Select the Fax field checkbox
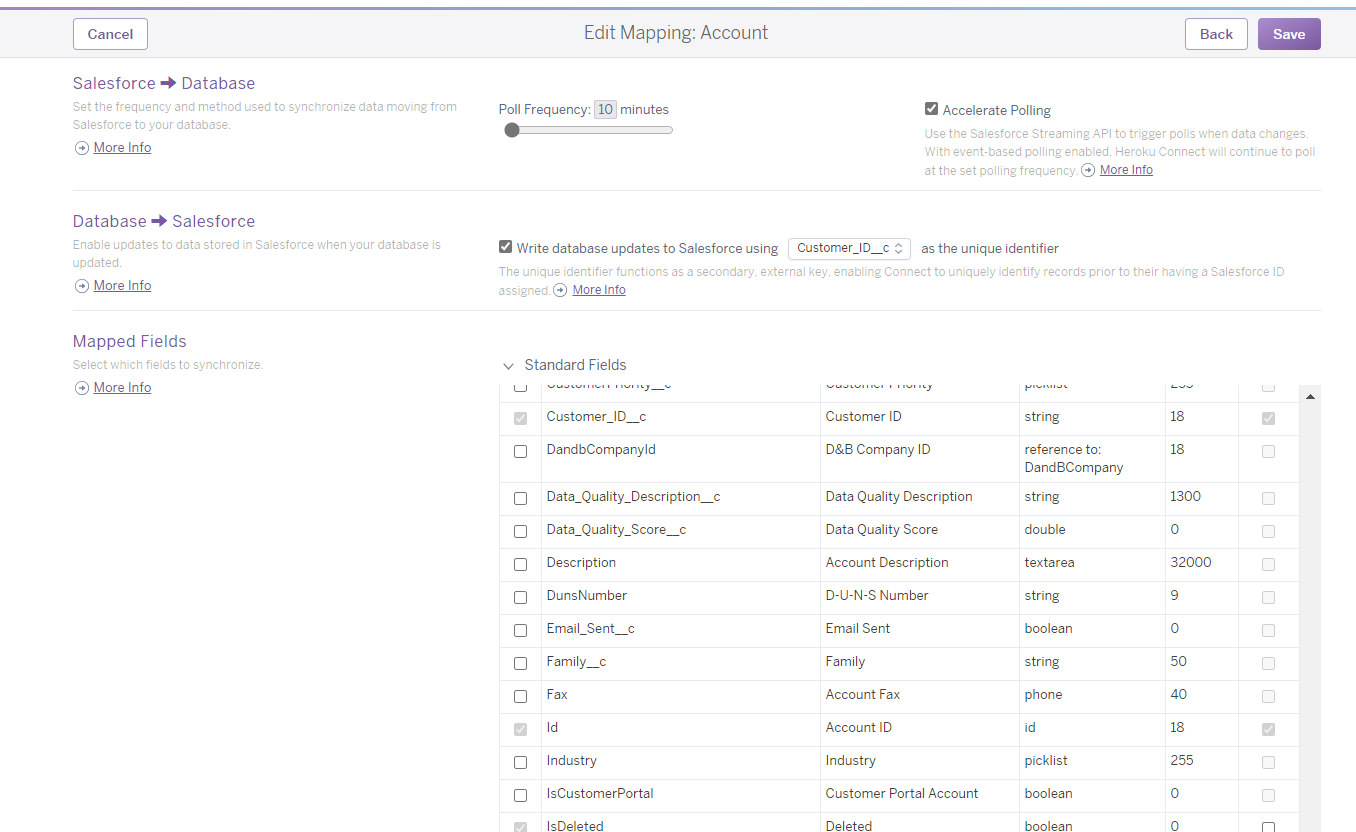The height and width of the screenshot is (832, 1356). 520,696
